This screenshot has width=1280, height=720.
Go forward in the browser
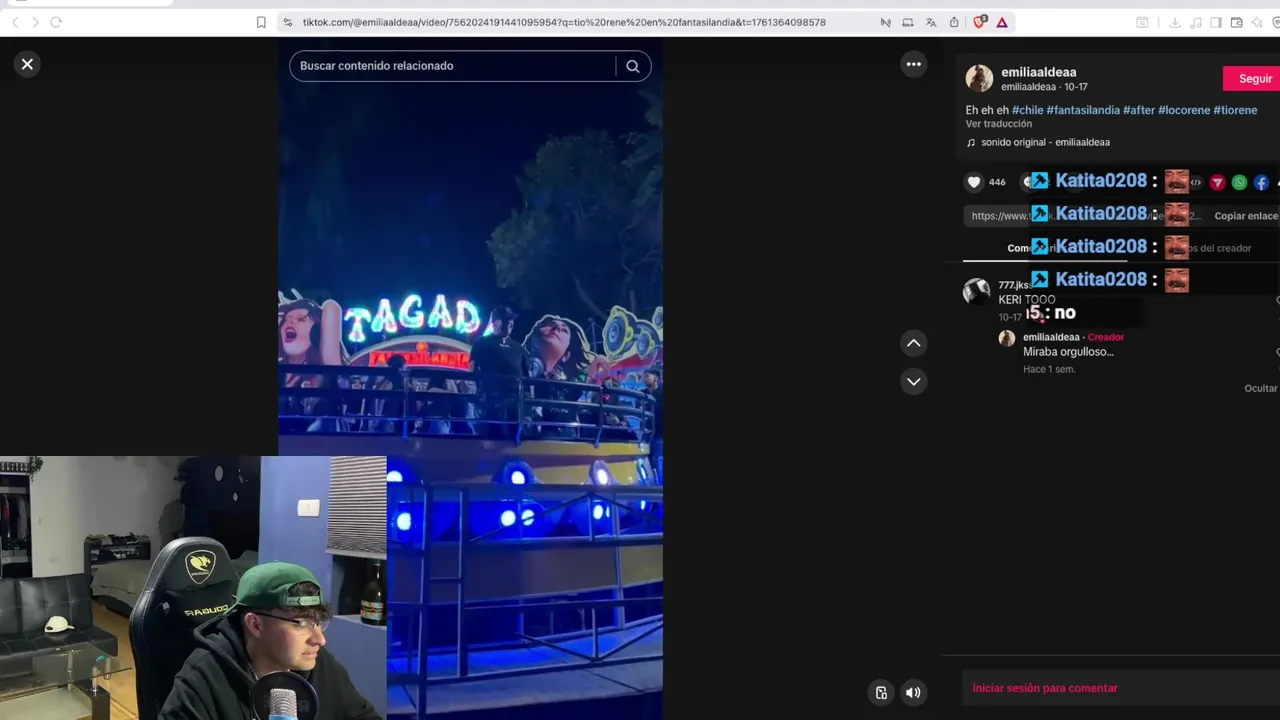click(35, 22)
